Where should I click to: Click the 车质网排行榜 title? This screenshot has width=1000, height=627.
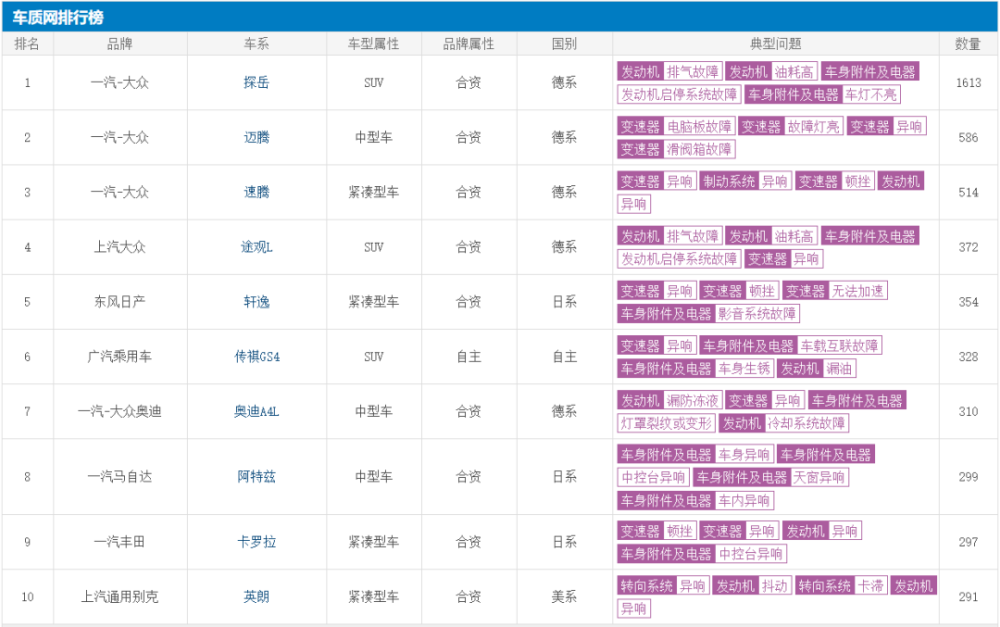(57, 17)
